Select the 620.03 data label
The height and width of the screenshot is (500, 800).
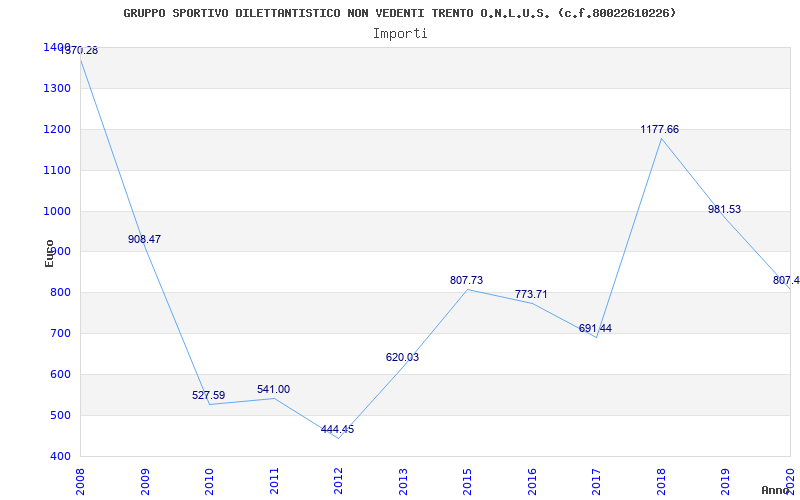tap(402, 357)
